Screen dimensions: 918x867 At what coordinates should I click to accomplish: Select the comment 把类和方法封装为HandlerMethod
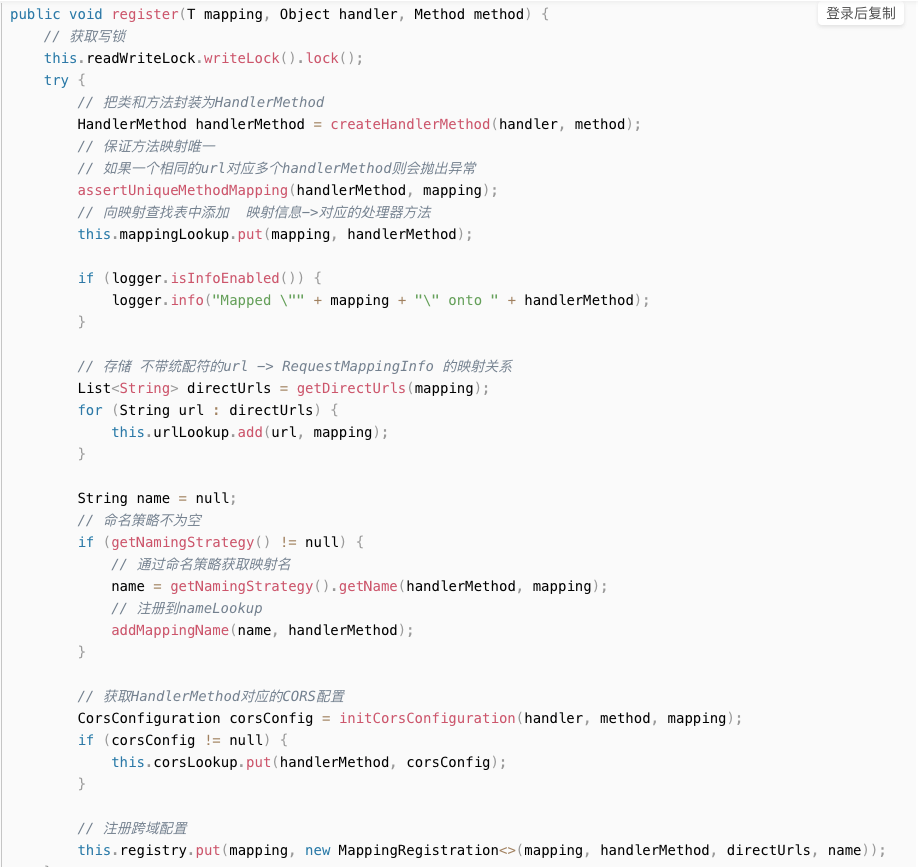pyautogui.click(x=201, y=102)
